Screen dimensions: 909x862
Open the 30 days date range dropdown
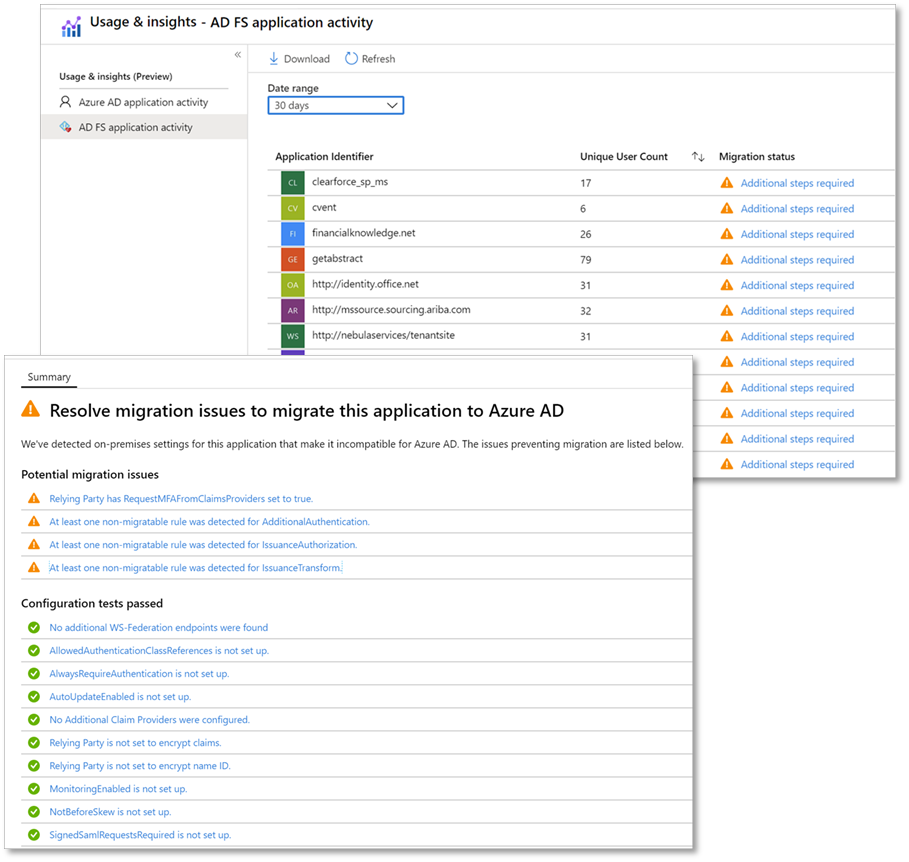336,106
